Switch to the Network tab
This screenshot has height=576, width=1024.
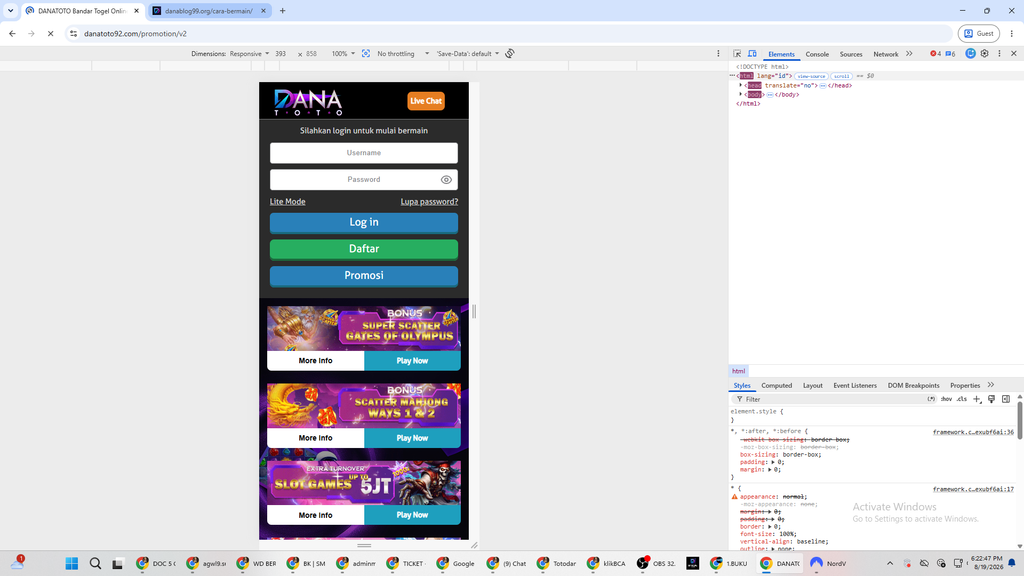tap(886, 54)
